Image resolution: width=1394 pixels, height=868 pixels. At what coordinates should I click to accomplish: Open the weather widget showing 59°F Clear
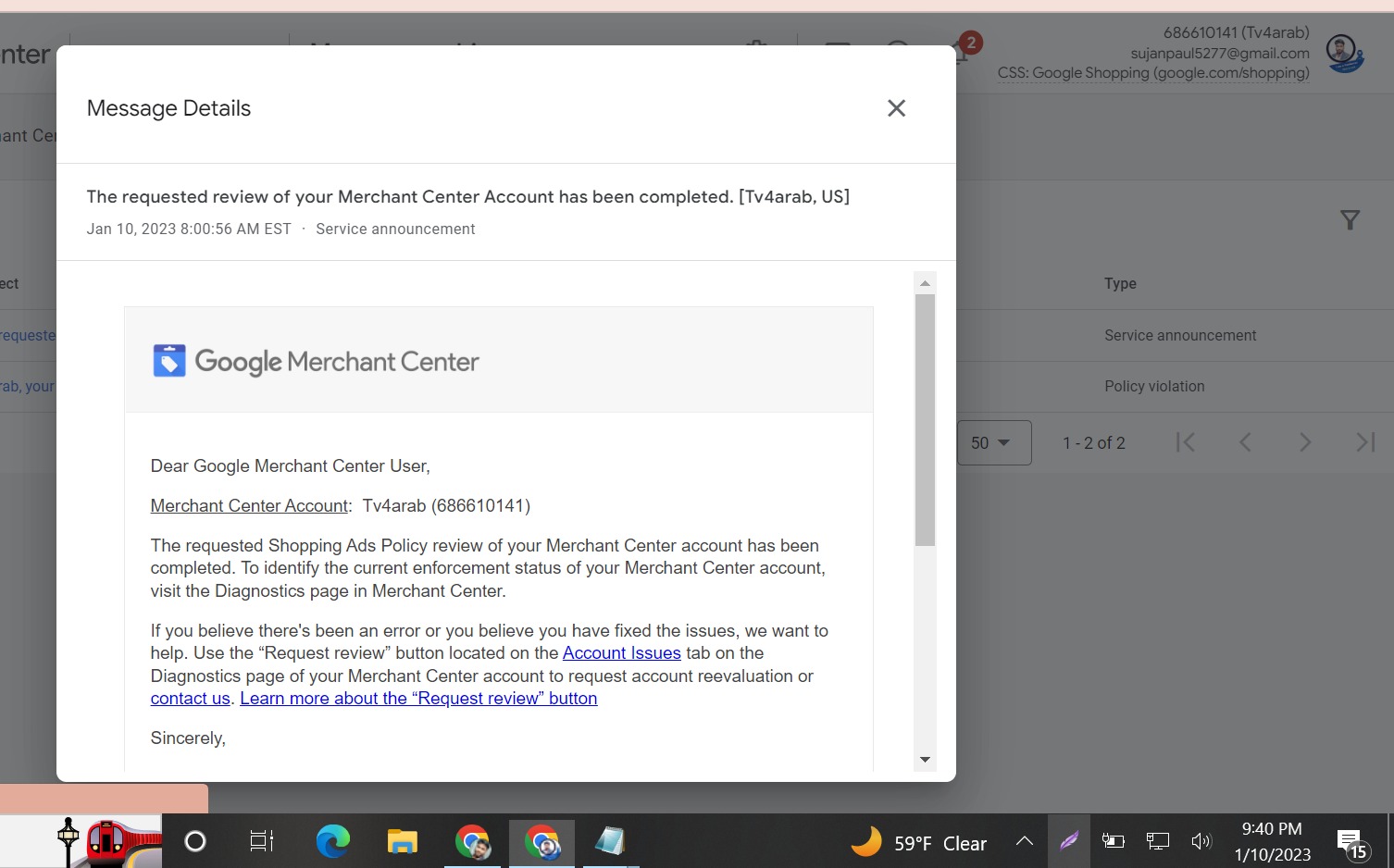tap(918, 842)
